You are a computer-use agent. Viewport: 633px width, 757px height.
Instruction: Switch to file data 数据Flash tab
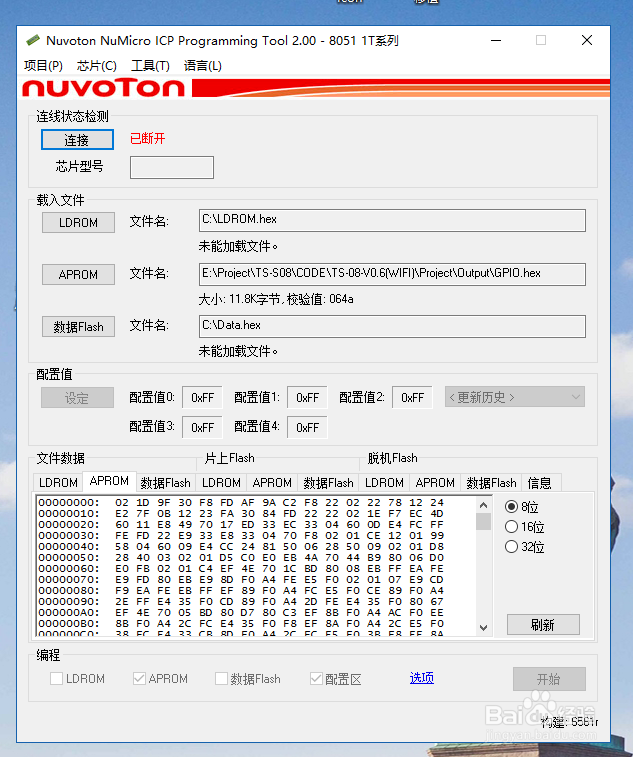click(x=166, y=483)
